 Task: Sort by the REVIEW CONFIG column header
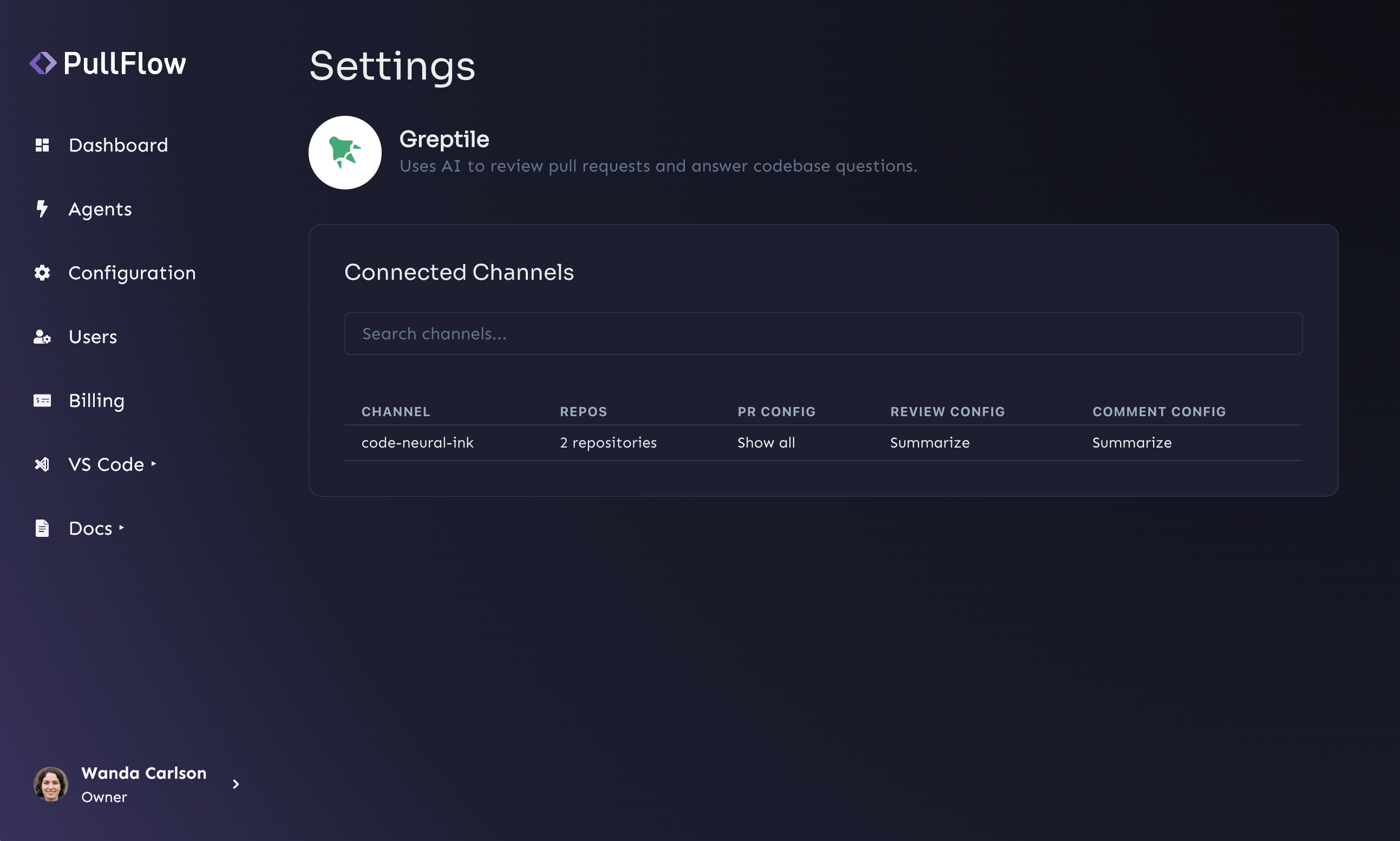947,411
